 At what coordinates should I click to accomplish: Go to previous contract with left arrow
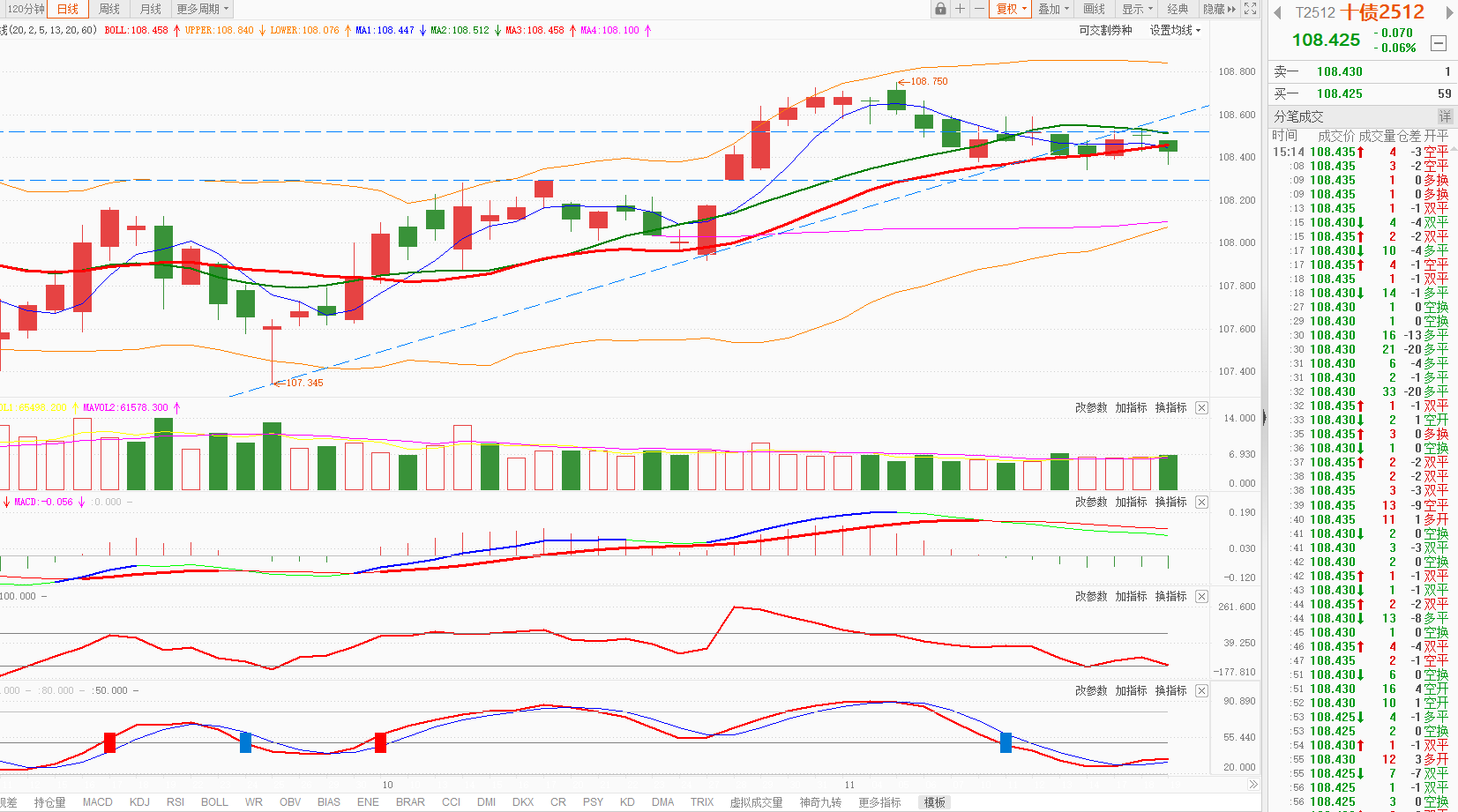click(x=1276, y=12)
